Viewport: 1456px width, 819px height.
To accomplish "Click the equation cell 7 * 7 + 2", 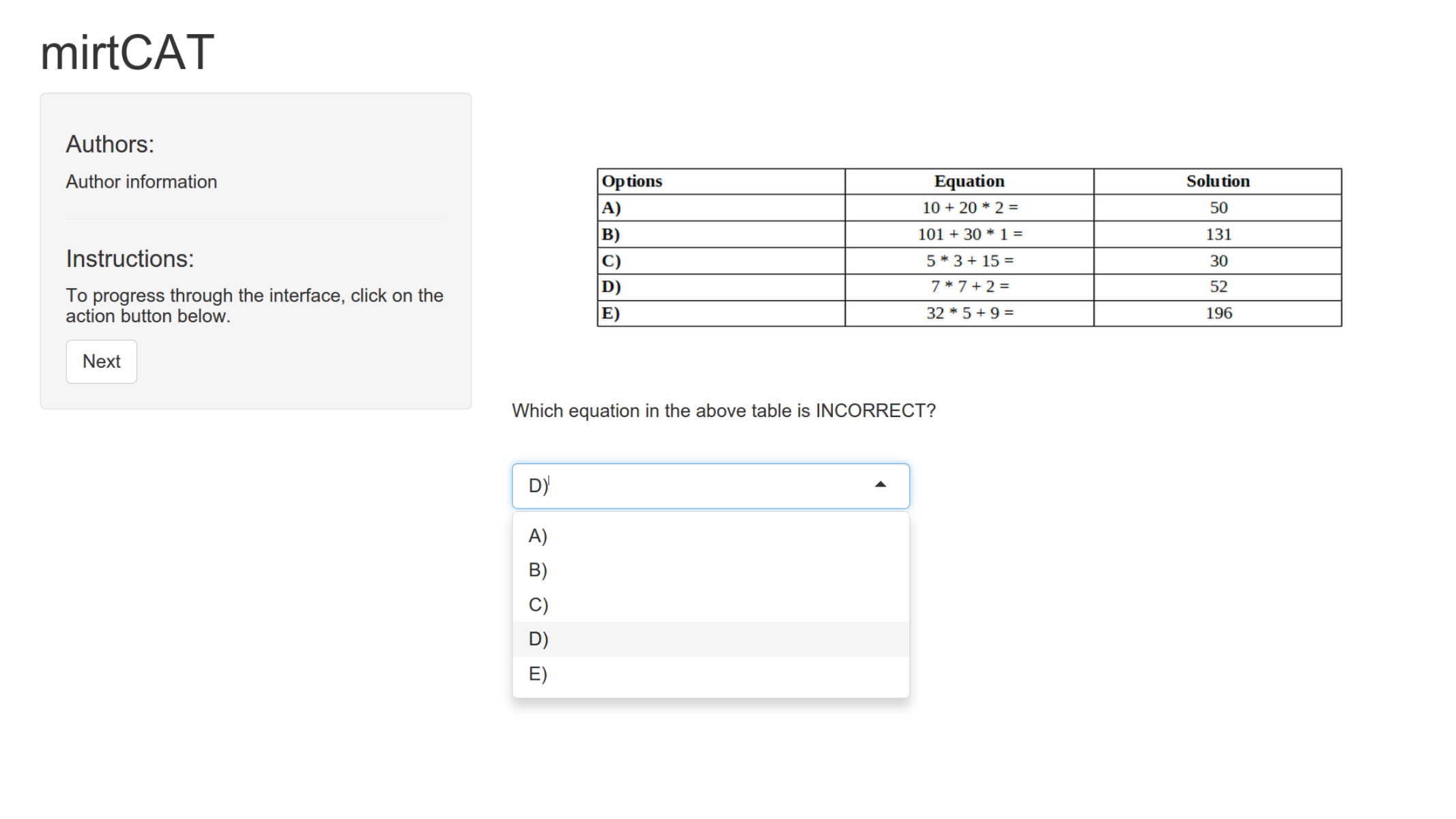I will (x=969, y=287).
